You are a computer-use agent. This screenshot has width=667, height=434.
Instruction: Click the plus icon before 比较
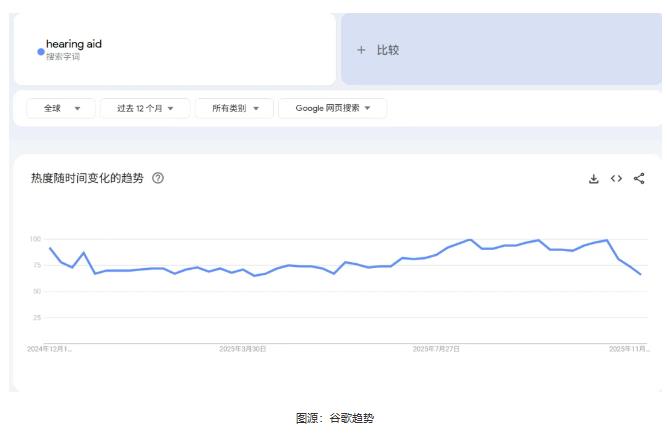tap(361, 50)
